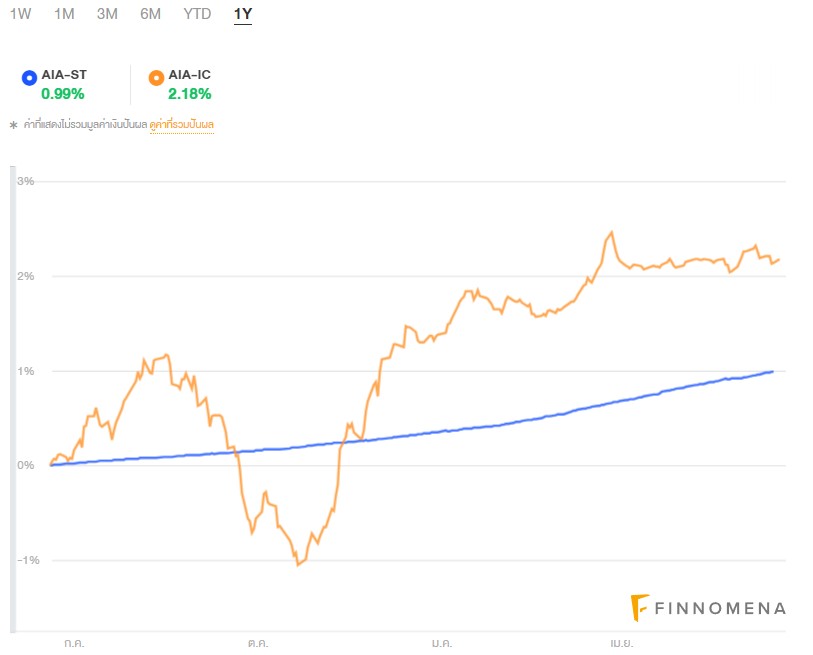Viewport: 813px width, 655px height.
Task: Click the active 1Y tab
Action: tap(242, 14)
